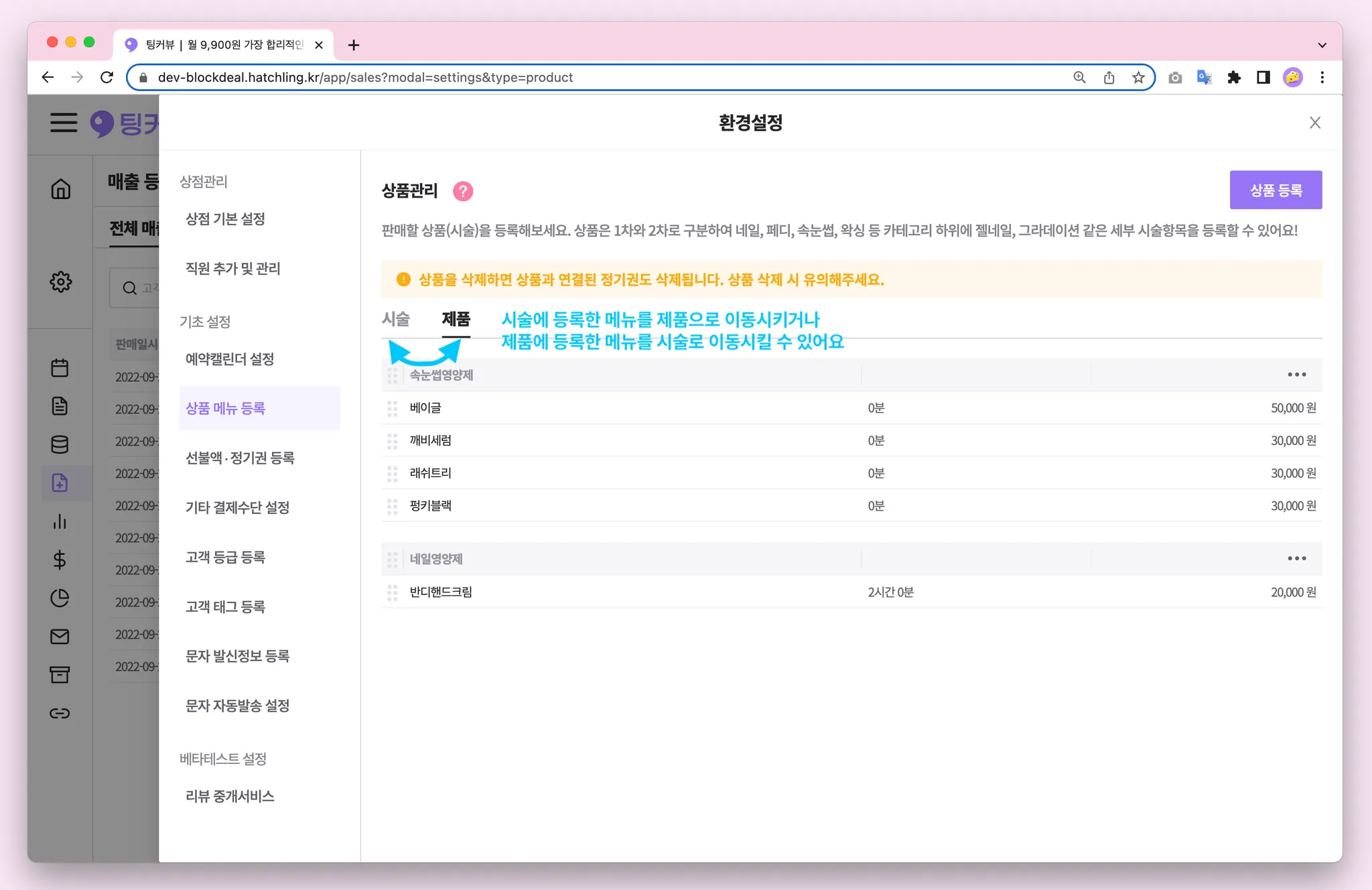Viewport: 1372px width, 890px height.
Task: Select 선불액·정기권 등록 menu item
Action: tap(240, 458)
